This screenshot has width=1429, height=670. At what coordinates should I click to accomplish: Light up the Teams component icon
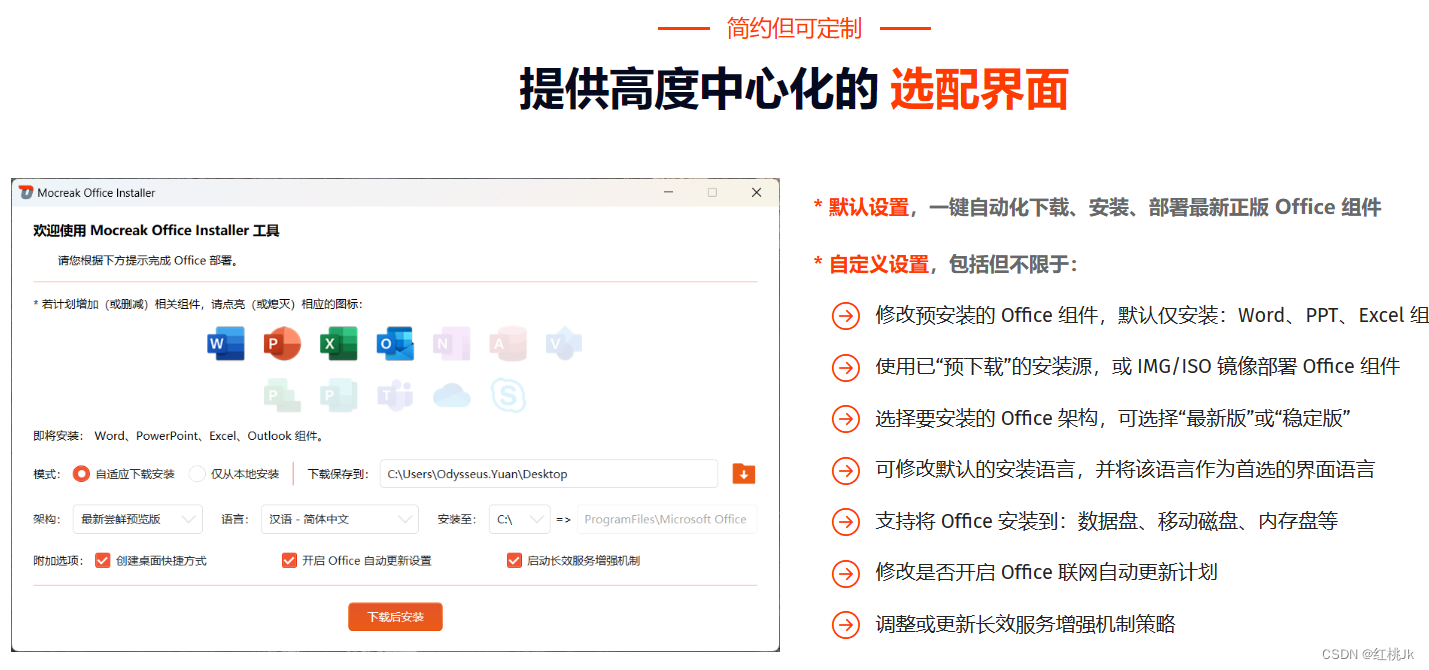pyautogui.click(x=395, y=395)
